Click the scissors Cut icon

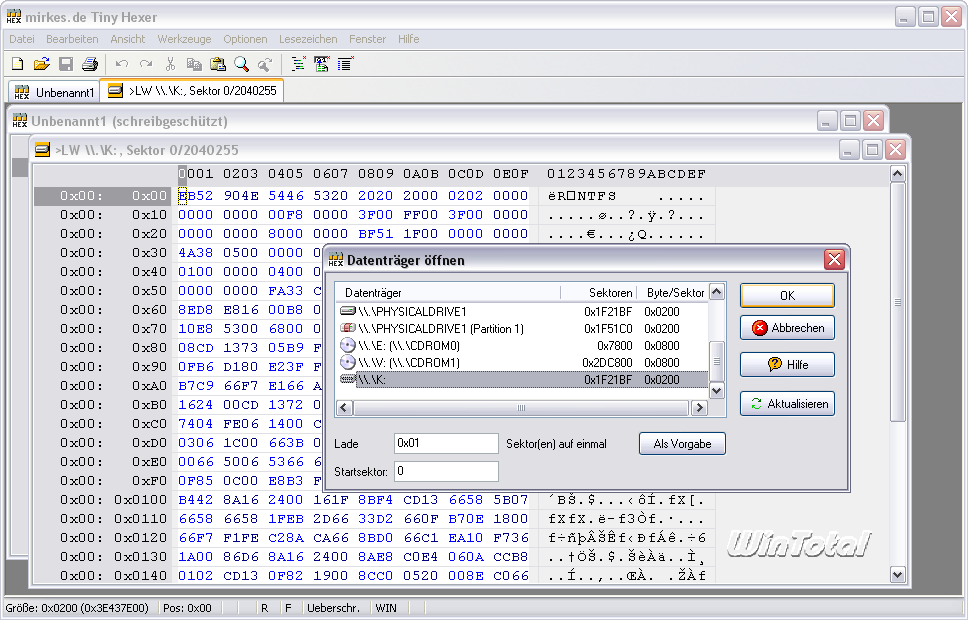click(x=170, y=64)
